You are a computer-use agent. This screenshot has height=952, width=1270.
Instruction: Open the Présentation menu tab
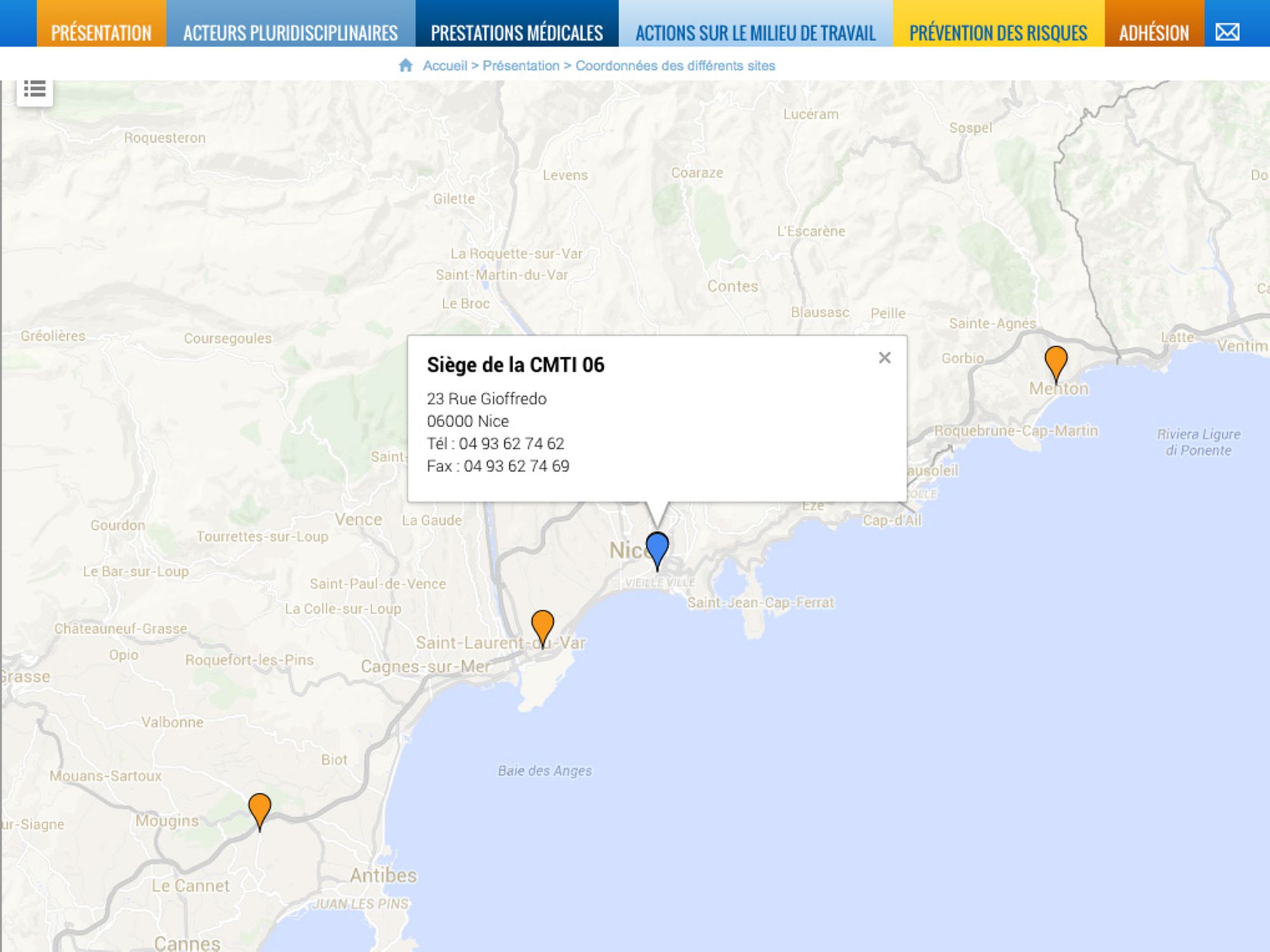[x=102, y=32]
